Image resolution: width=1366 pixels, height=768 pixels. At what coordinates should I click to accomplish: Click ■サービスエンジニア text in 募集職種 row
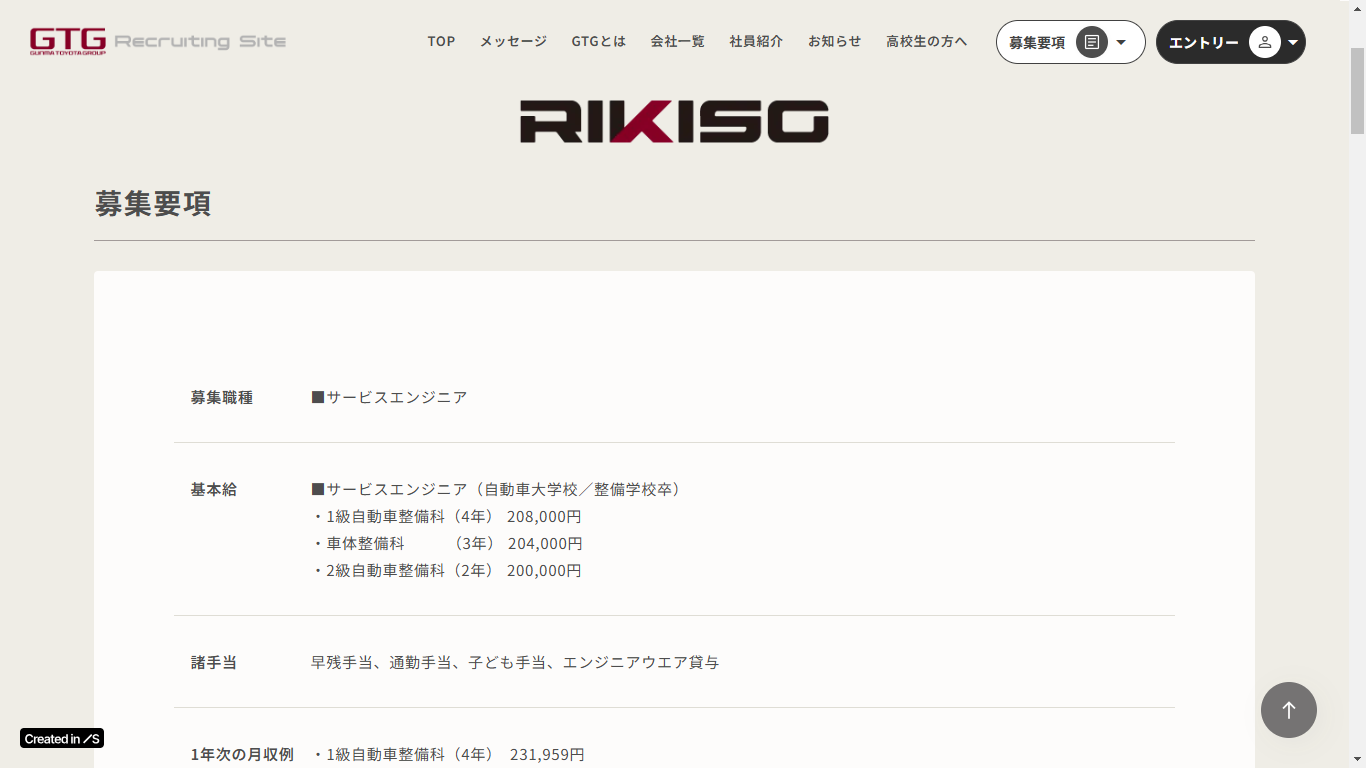(x=389, y=397)
